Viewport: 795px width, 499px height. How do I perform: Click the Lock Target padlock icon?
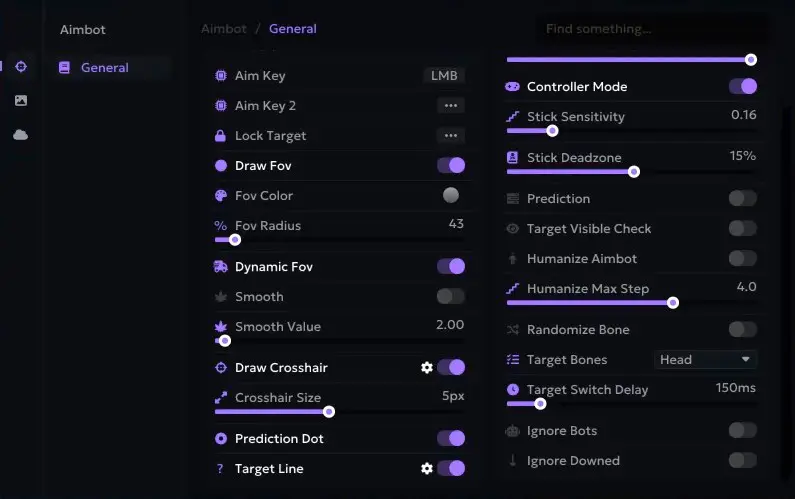[220, 135]
